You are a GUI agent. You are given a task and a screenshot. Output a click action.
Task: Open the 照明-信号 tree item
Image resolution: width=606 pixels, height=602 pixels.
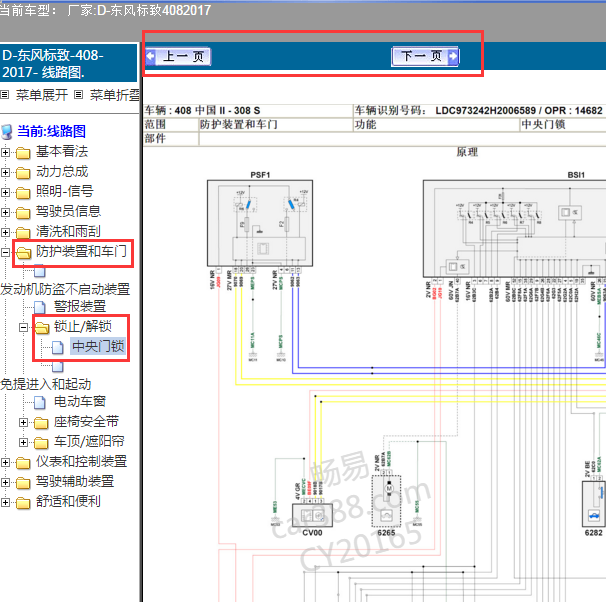click(x=65, y=191)
